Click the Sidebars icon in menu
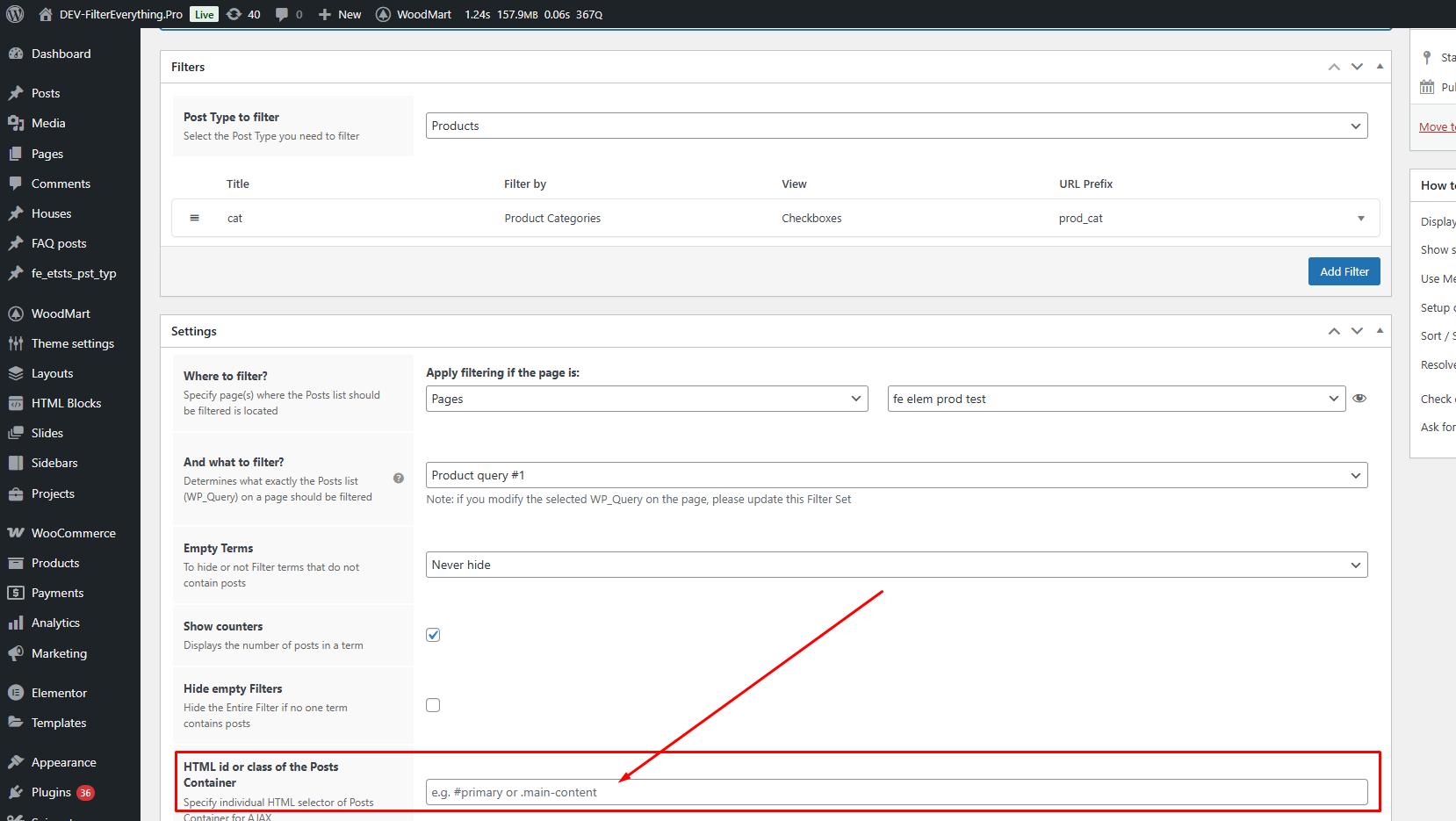Viewport: 1456px width, 821px height. pos(16,463)
